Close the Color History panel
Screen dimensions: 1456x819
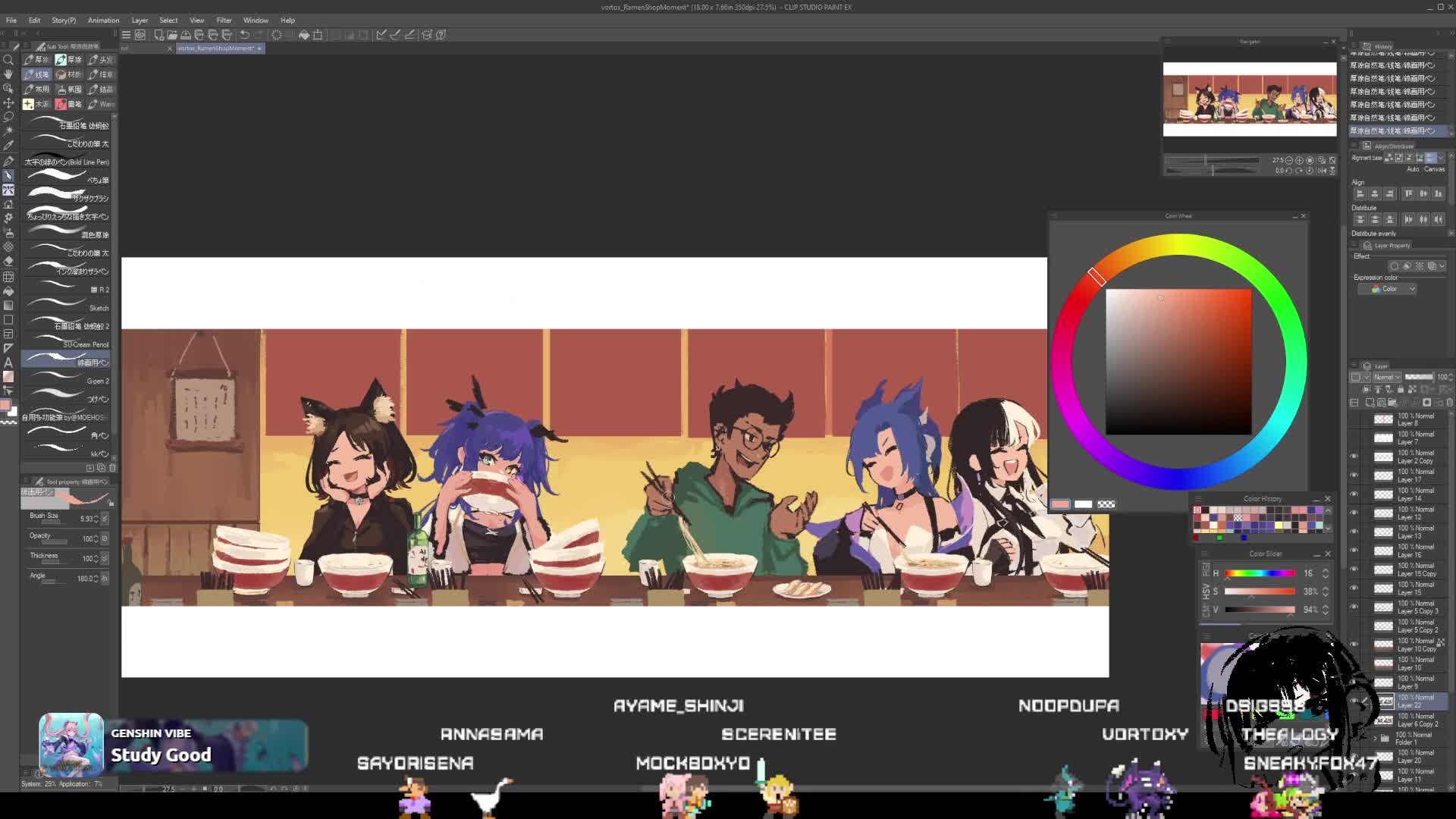[1327, 499]
